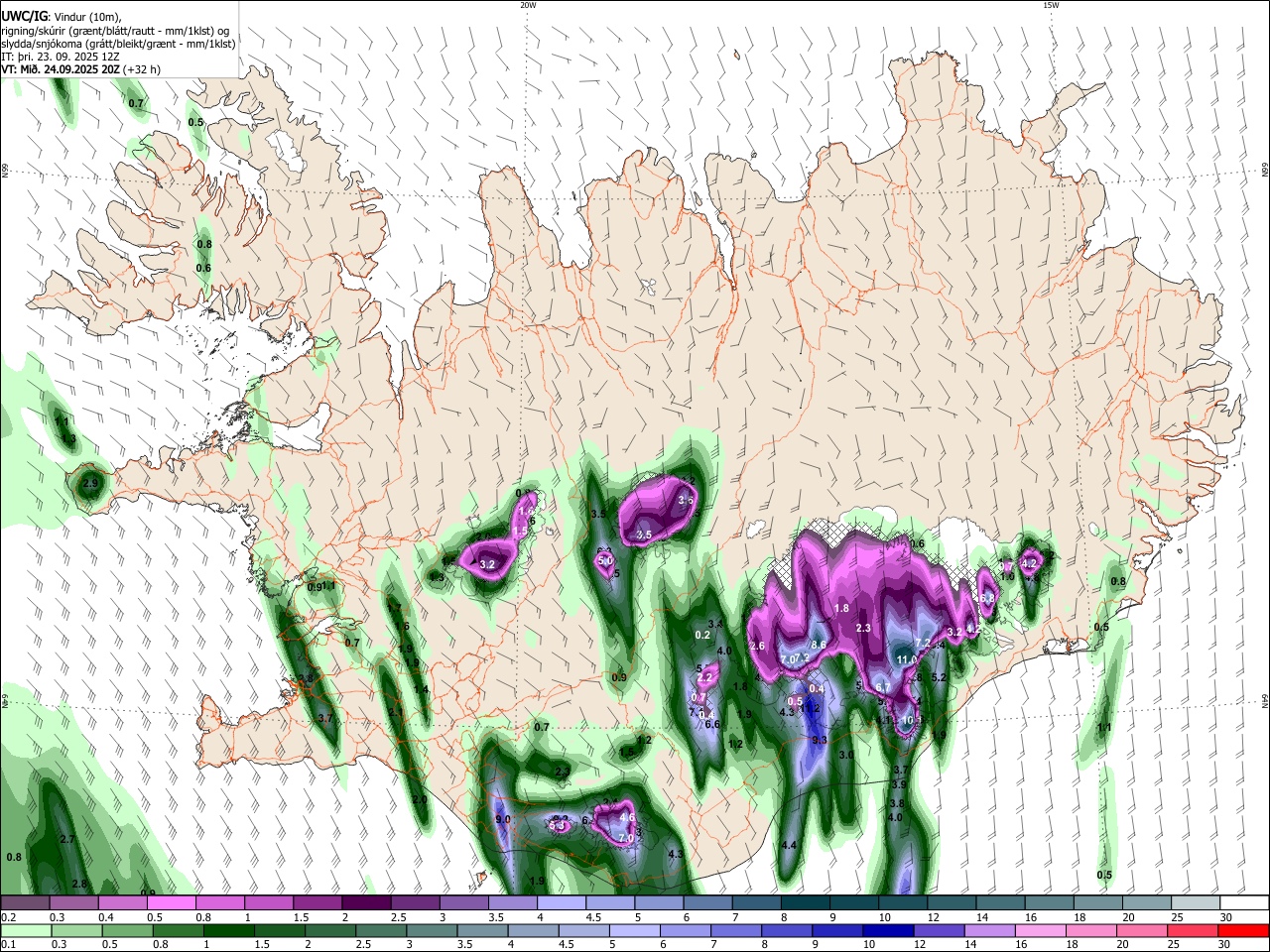This screenshot has width=1270, height=952.
Task: Click the valid time 'VT: Mið. 24.09.2025 20Z'
Action: coord(61,69)
